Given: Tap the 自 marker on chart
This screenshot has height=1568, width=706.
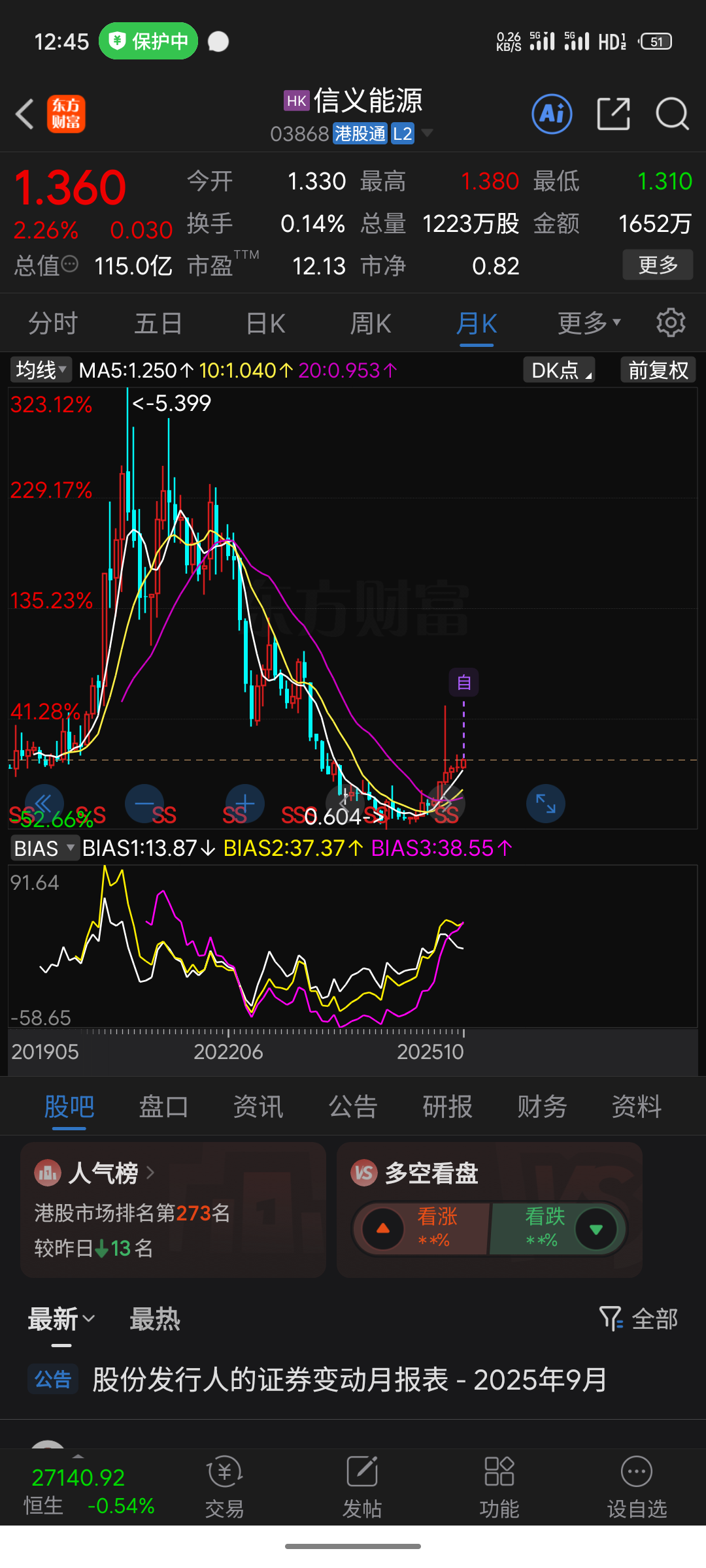Looking at the screenshot, I should click(x=463, y=683).
